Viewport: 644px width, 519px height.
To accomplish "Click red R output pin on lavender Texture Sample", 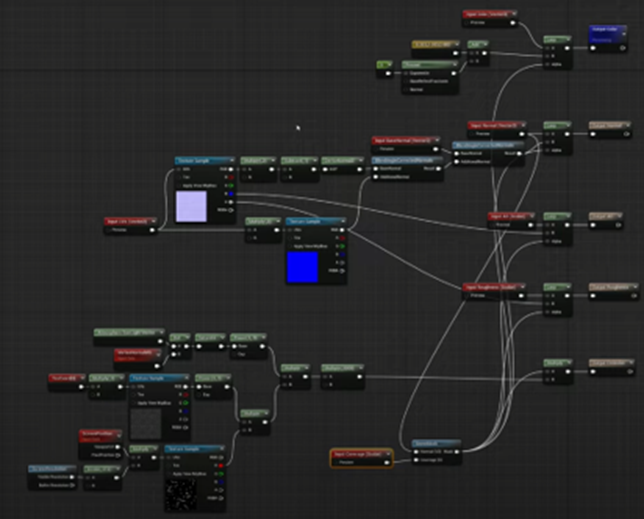I will point(231,177).
